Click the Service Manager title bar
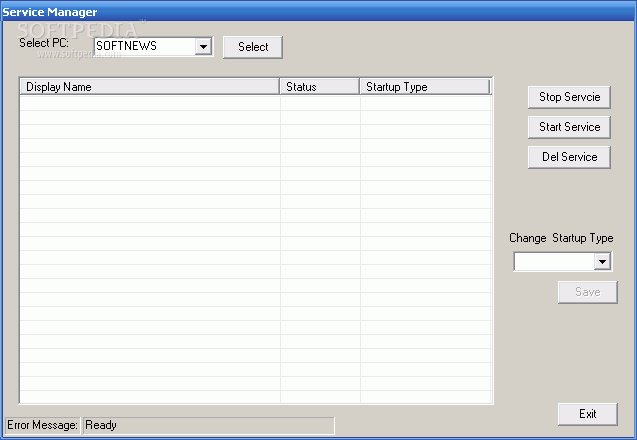Viewport: 637px width, 440px height. 318,12
